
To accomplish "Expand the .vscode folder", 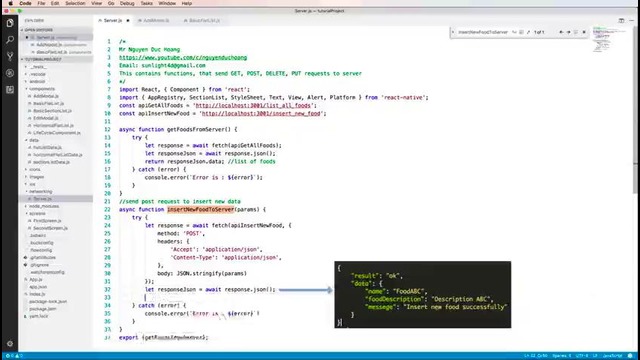I will click(38, 74).
